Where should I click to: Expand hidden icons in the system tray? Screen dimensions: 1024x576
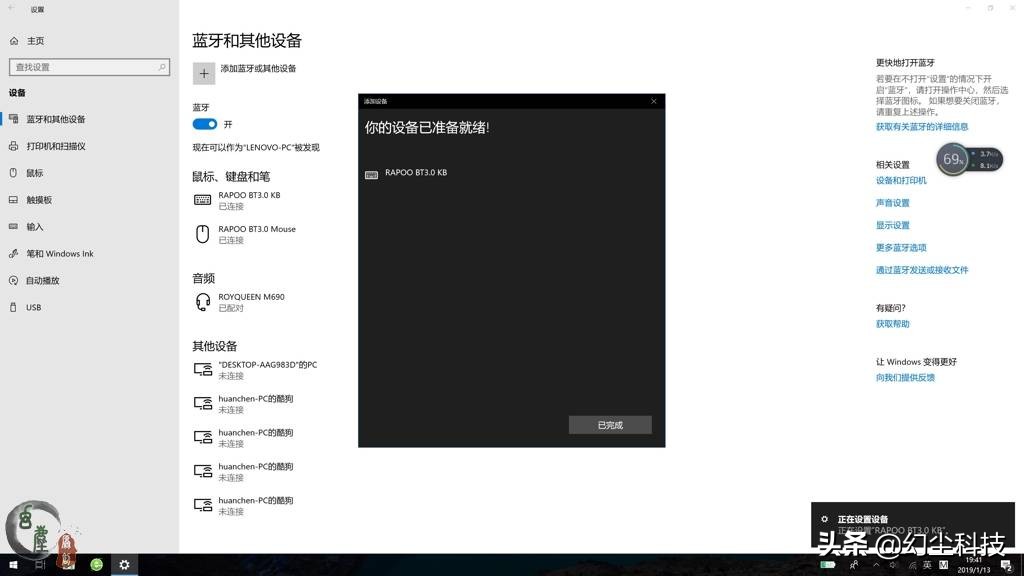[x=875, y=564]
